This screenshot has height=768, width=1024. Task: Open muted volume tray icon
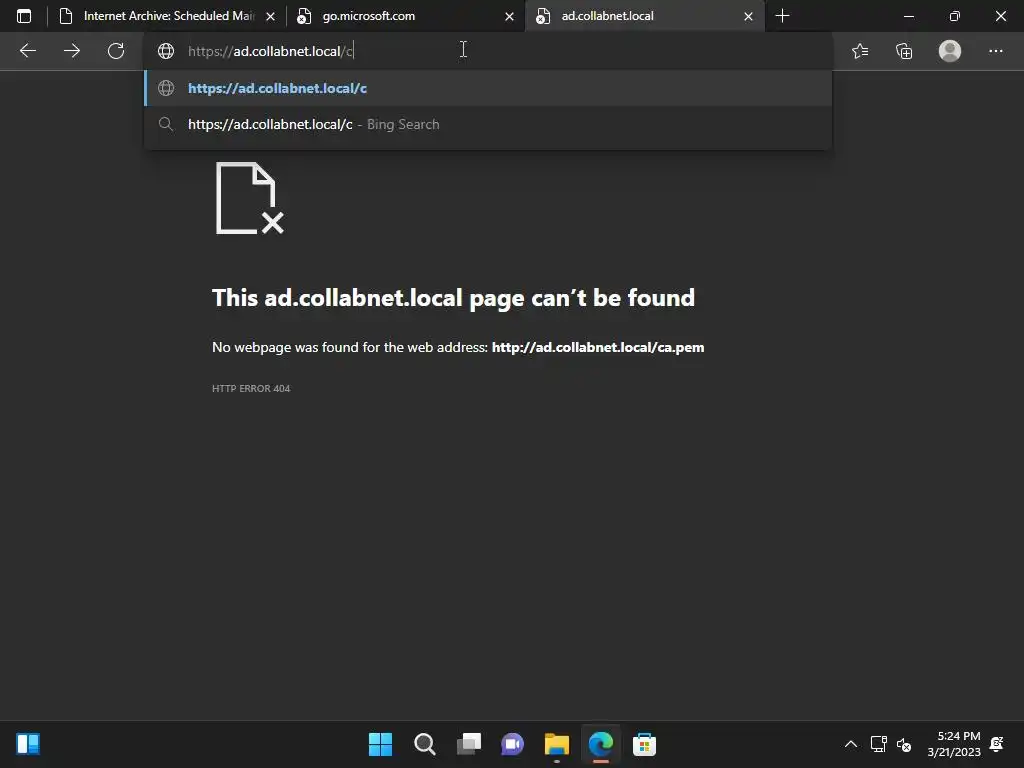[904, 744]
